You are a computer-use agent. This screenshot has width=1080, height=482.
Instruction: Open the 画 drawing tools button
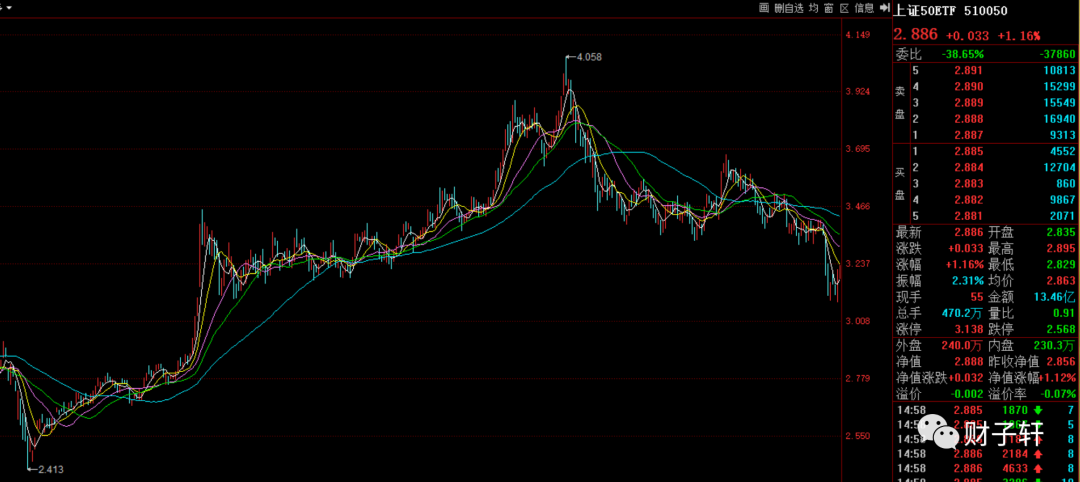tap(764, 8)
